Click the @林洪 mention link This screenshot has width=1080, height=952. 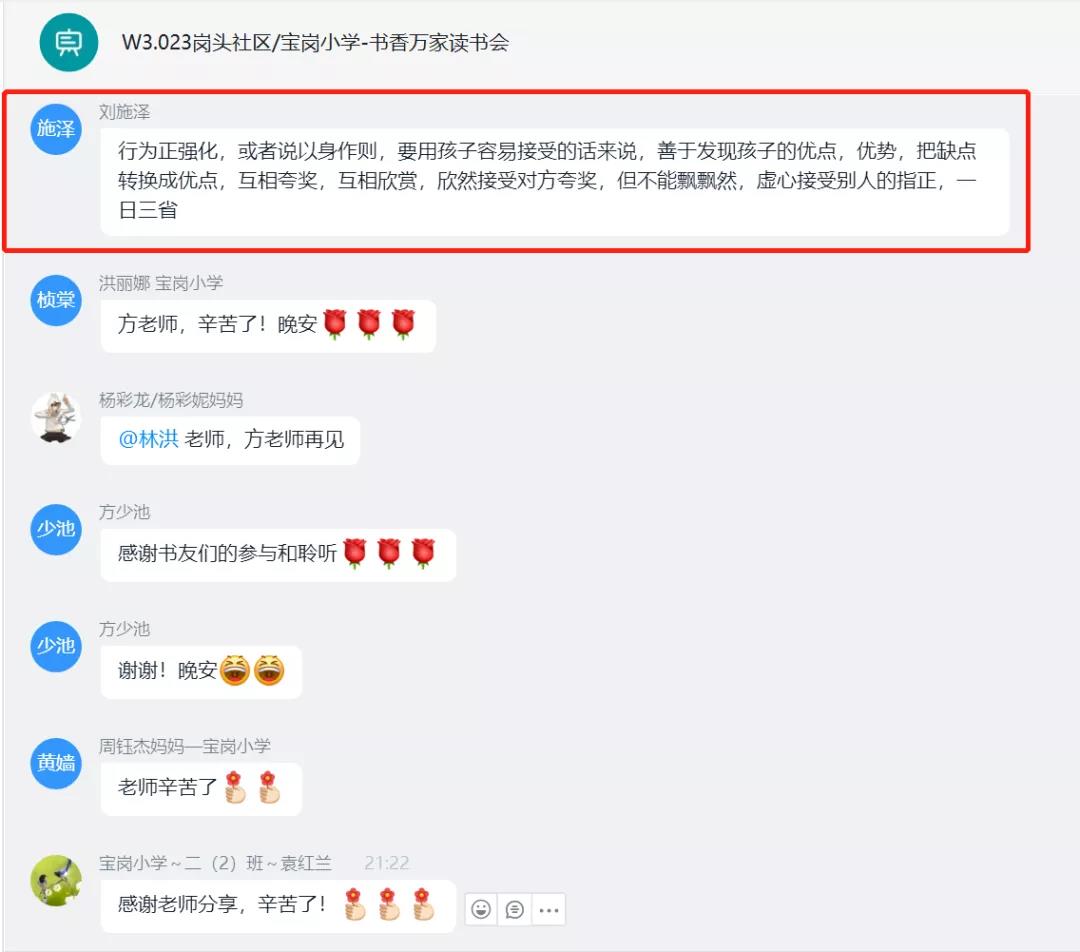[x=148, y=439]
